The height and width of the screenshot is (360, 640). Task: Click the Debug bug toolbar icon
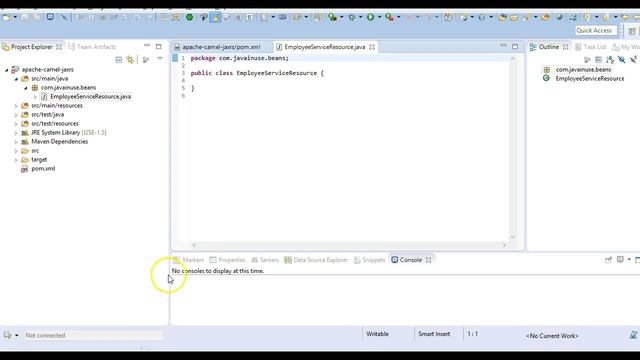(x=351, y=18)
